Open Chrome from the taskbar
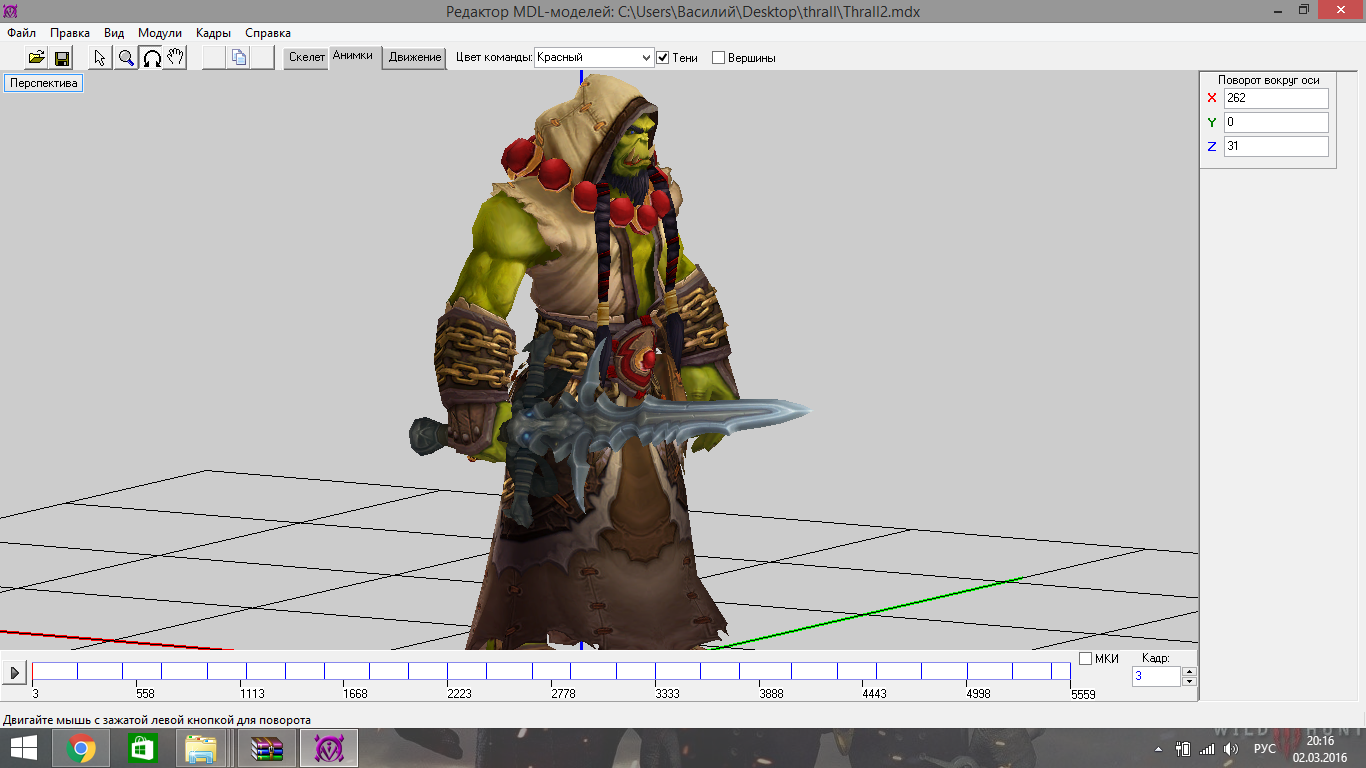The image size is (1366, 768). (81, 748)
